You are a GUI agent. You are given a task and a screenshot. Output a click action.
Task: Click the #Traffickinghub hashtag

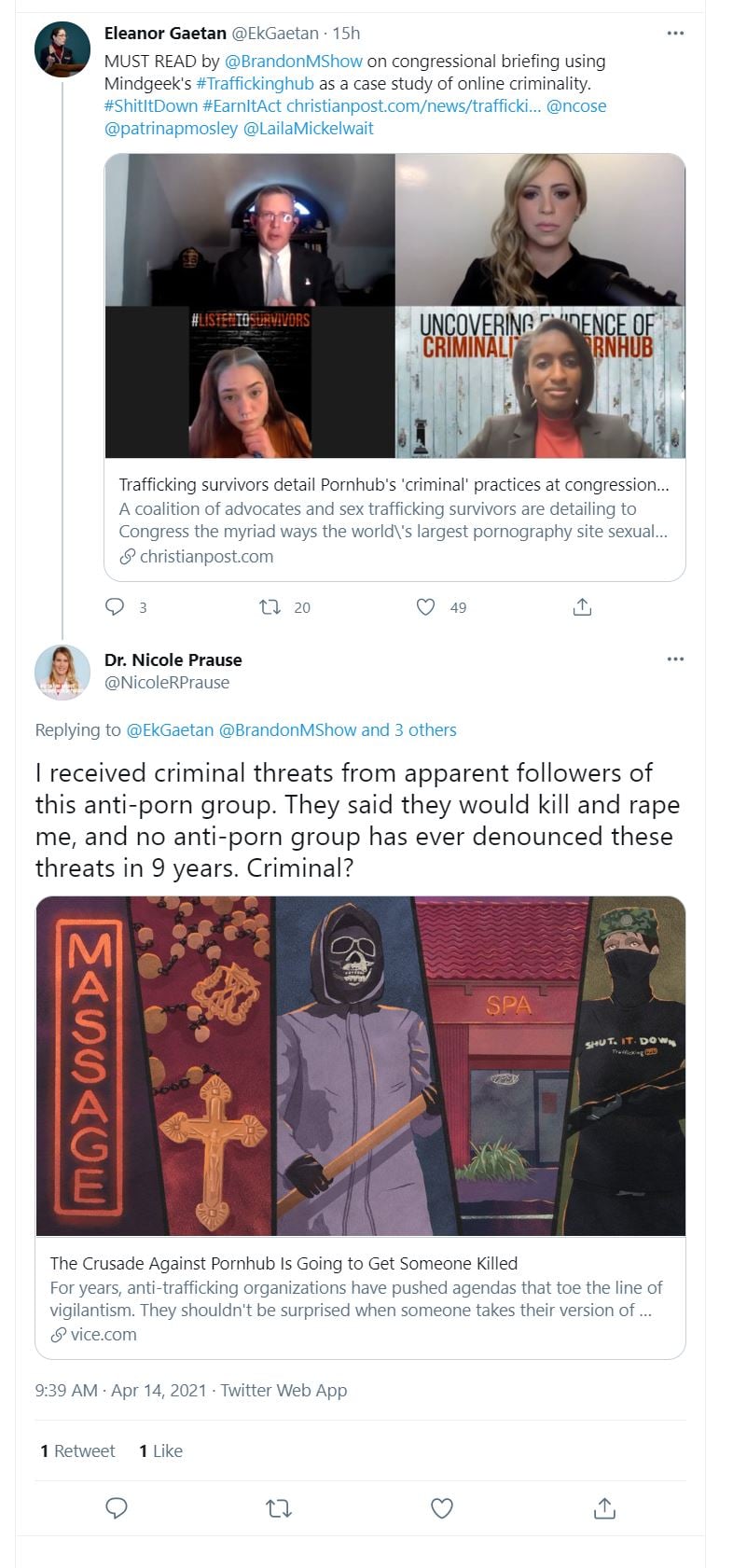coord(255,83)
